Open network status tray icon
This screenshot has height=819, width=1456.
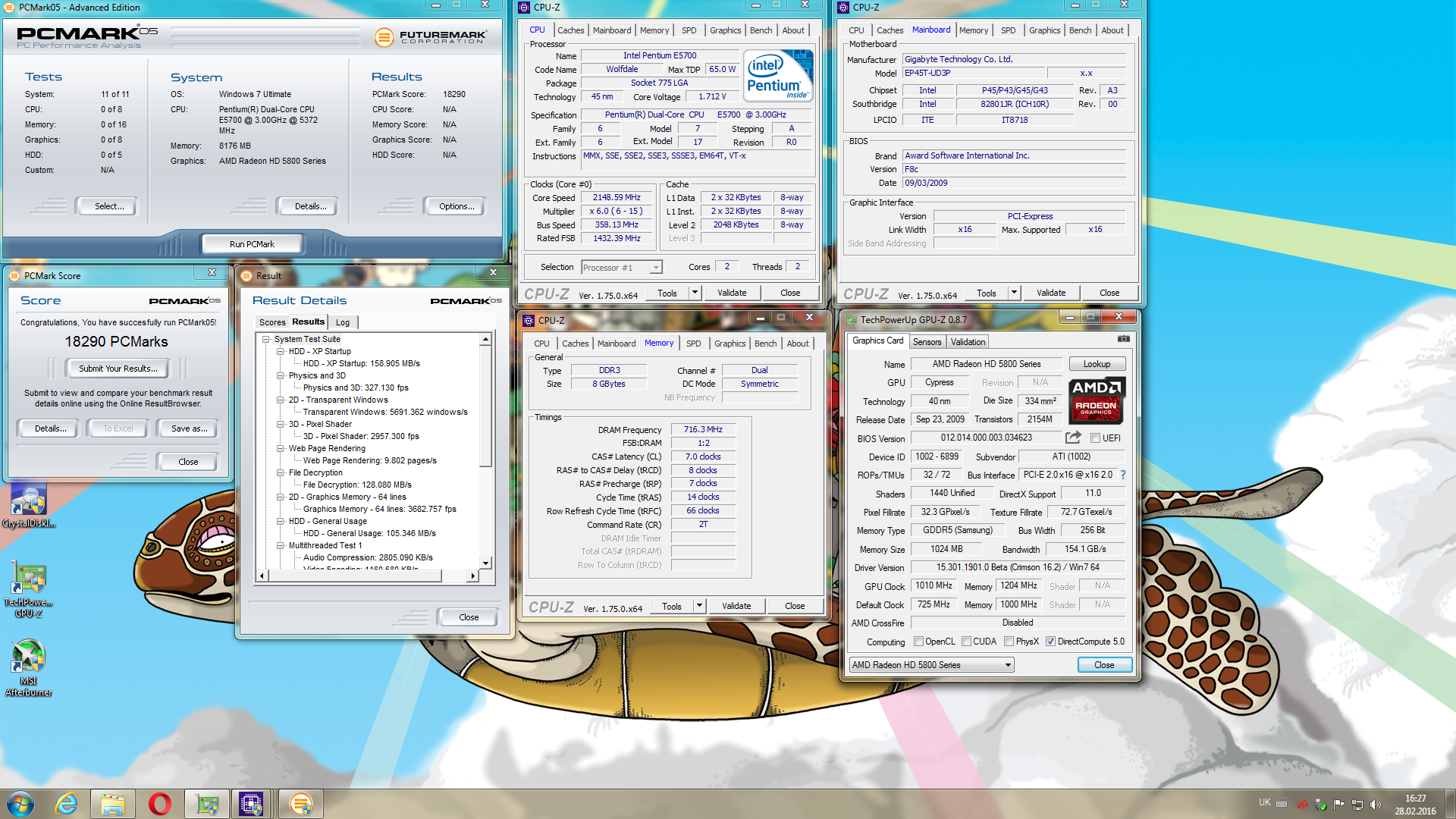[x=1357, y=804]
